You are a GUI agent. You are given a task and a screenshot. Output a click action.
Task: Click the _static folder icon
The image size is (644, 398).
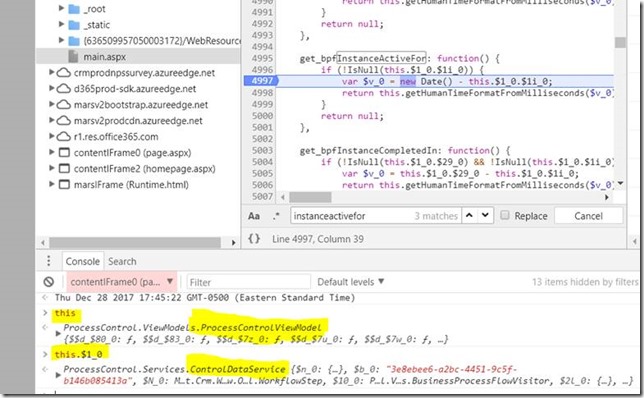74,25
